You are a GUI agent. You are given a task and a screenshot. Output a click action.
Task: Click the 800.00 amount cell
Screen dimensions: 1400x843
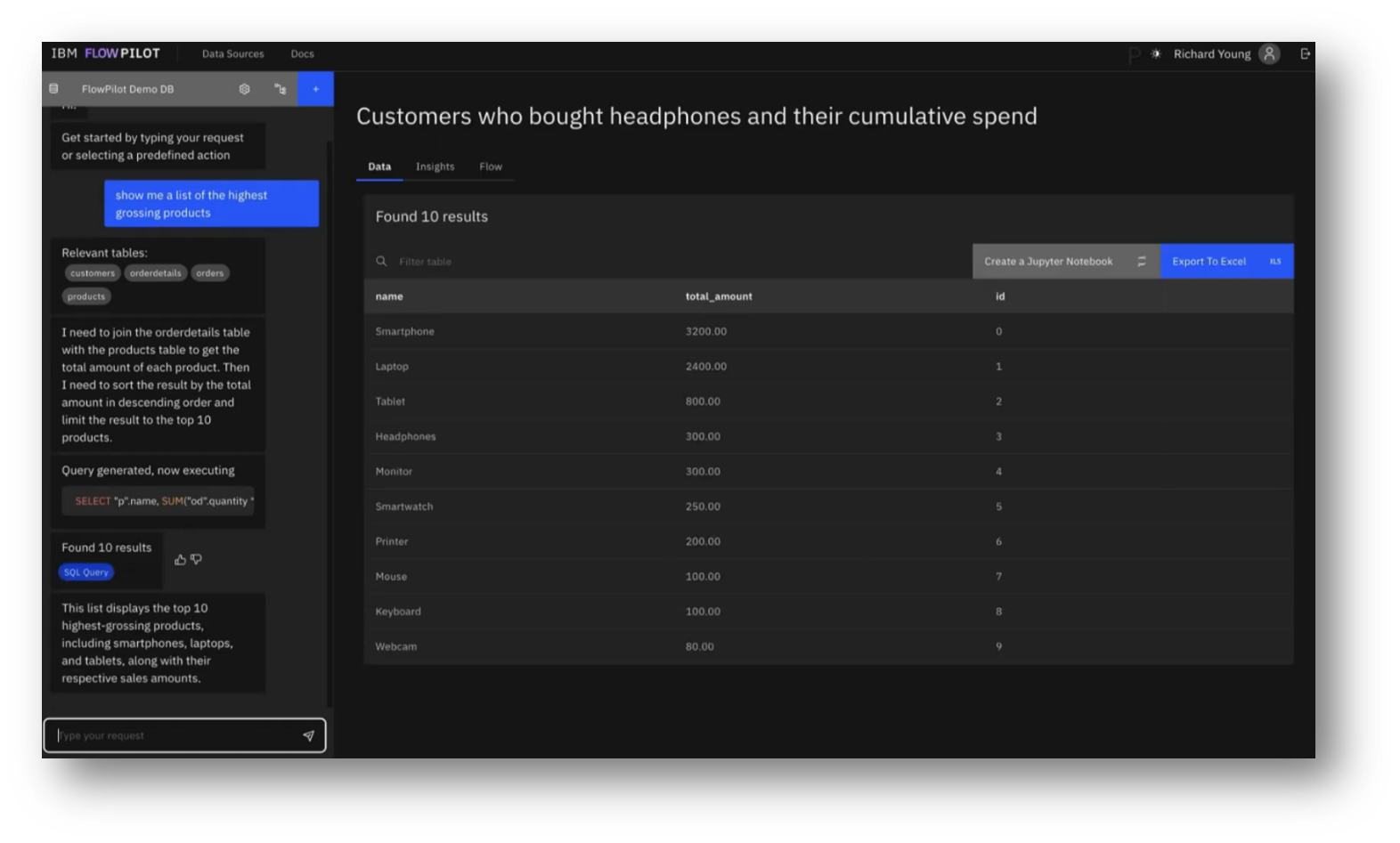(703, 401)
